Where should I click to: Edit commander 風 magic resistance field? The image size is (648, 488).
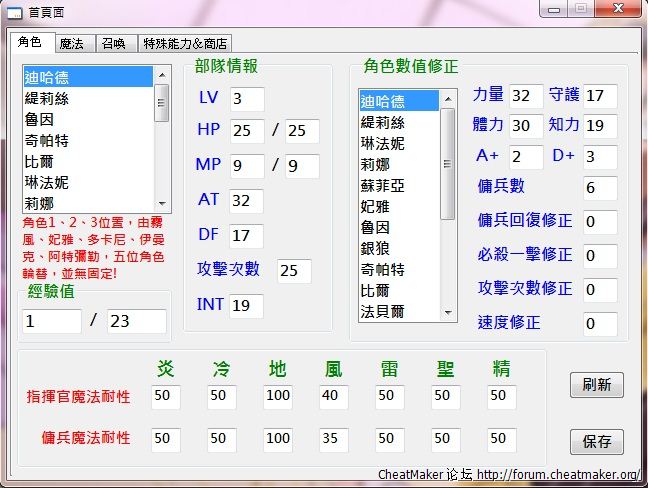tap(334, 397)
